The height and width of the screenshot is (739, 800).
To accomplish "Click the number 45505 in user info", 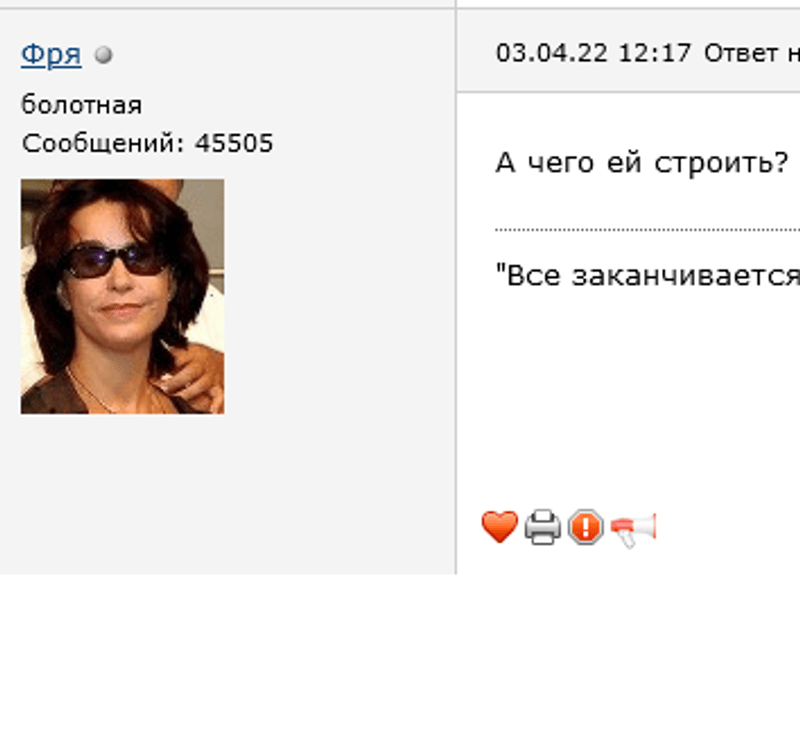I will 234,143.
